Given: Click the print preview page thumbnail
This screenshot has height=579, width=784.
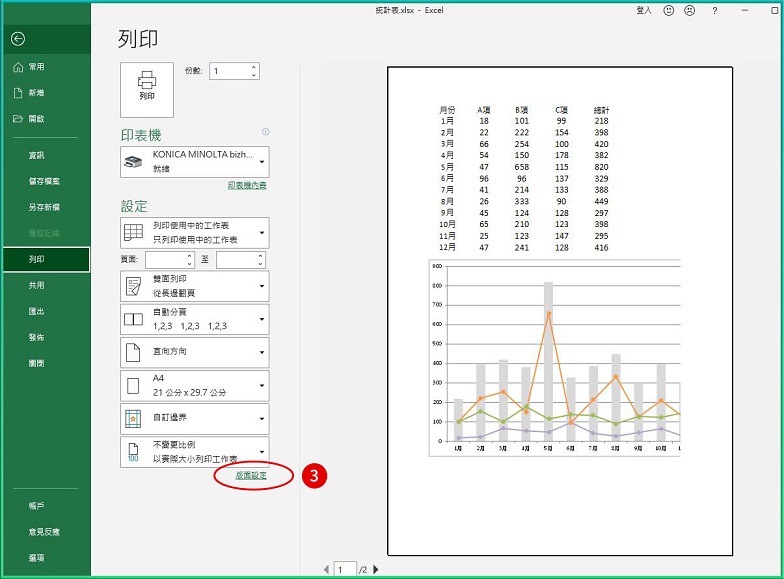Looking at the screenshot, I should click(560, 311).
